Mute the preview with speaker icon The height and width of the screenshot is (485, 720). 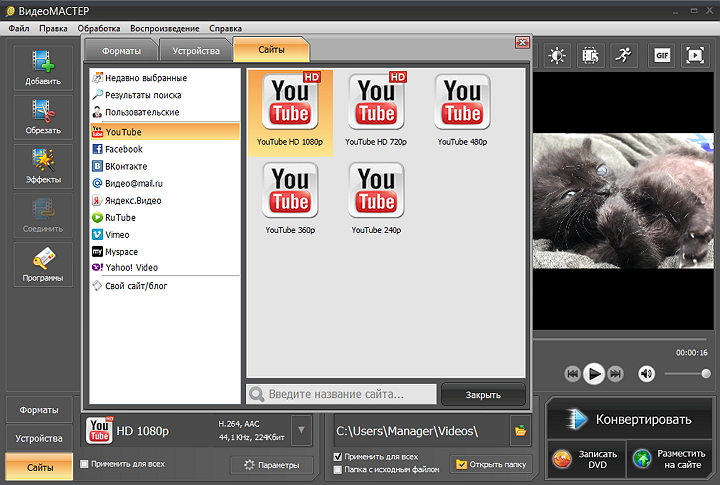[x=646, y=373]
